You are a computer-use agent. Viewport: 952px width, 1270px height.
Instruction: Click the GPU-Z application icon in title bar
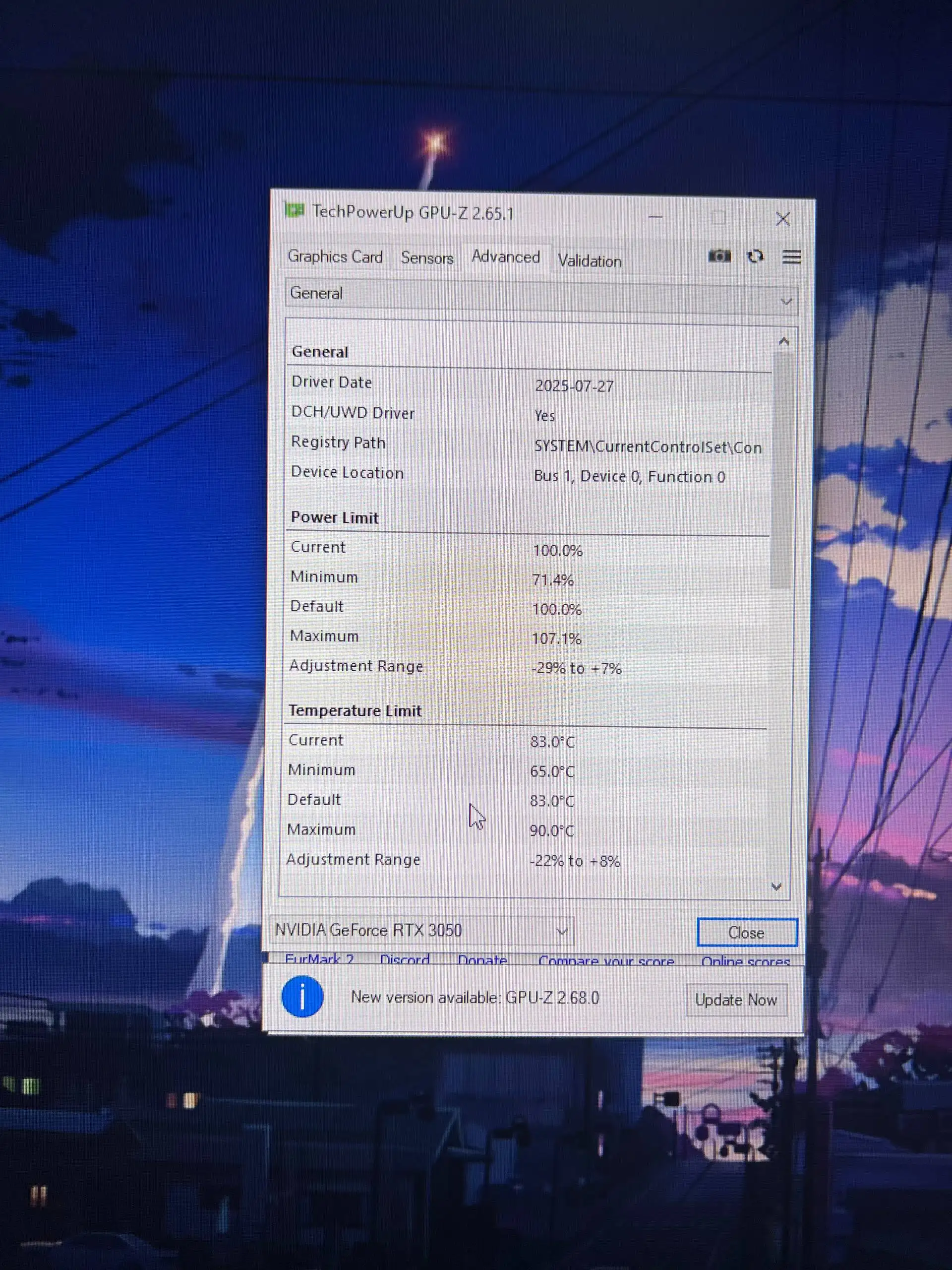[x=295, y=211]
